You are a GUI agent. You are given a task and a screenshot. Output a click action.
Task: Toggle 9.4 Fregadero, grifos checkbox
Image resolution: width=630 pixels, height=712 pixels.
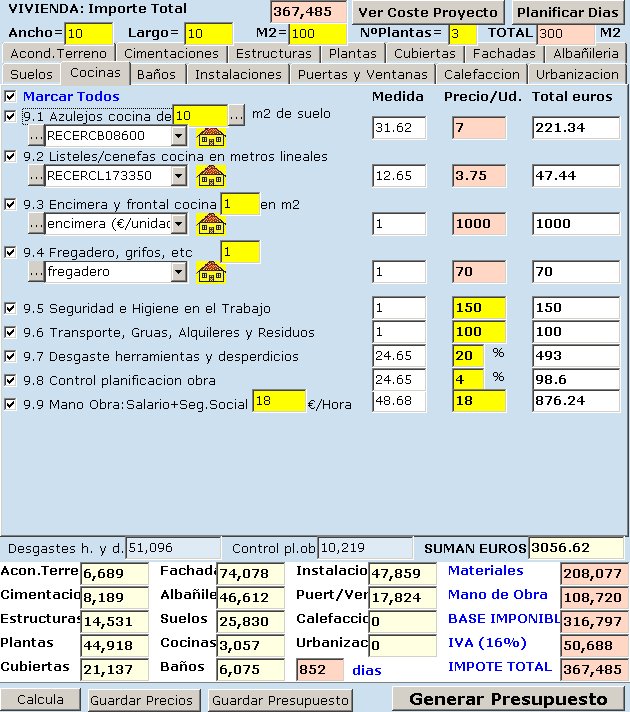[10, 252]
